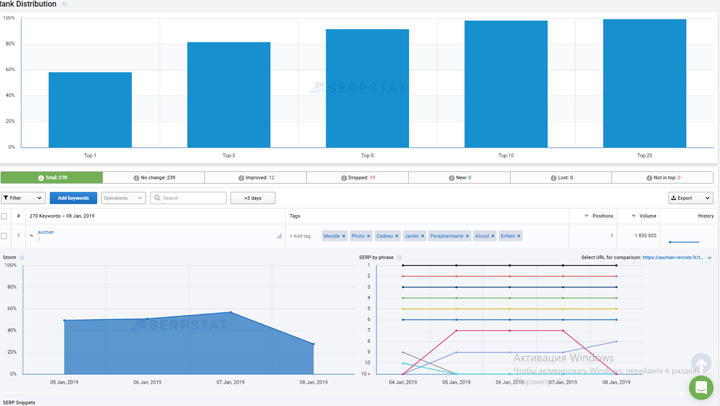This screenshot has height=406, width=720.
Task: Remove the Alcool tag
Action: coord(493,236)
